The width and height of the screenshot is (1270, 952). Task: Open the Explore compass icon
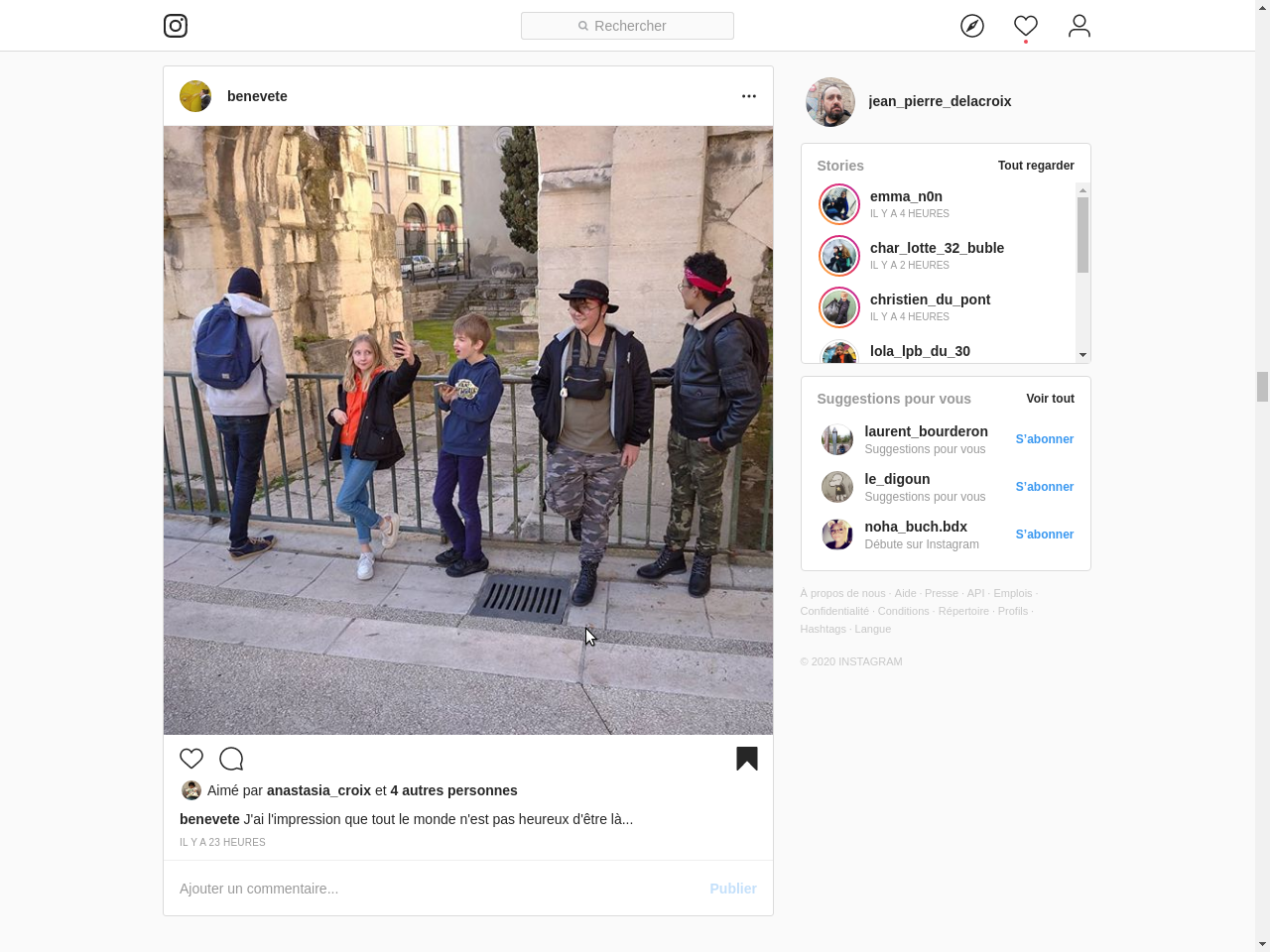click(x=972, y=26)
